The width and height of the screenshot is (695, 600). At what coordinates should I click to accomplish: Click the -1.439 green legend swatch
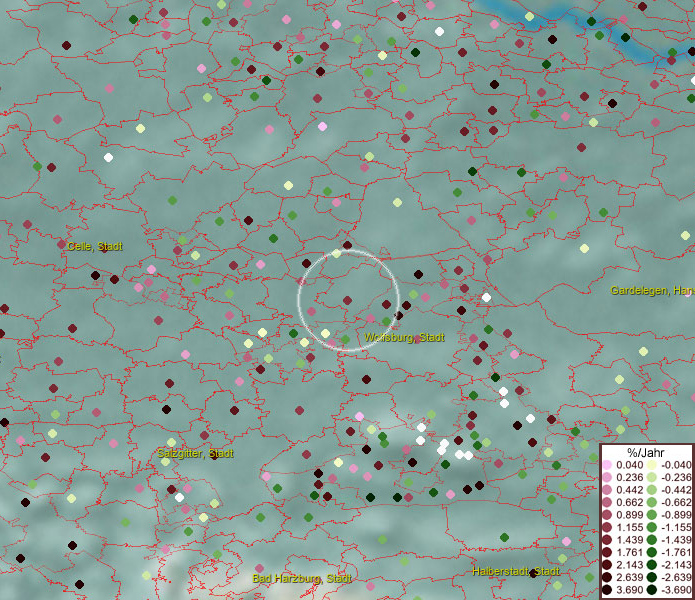(652, 540)
